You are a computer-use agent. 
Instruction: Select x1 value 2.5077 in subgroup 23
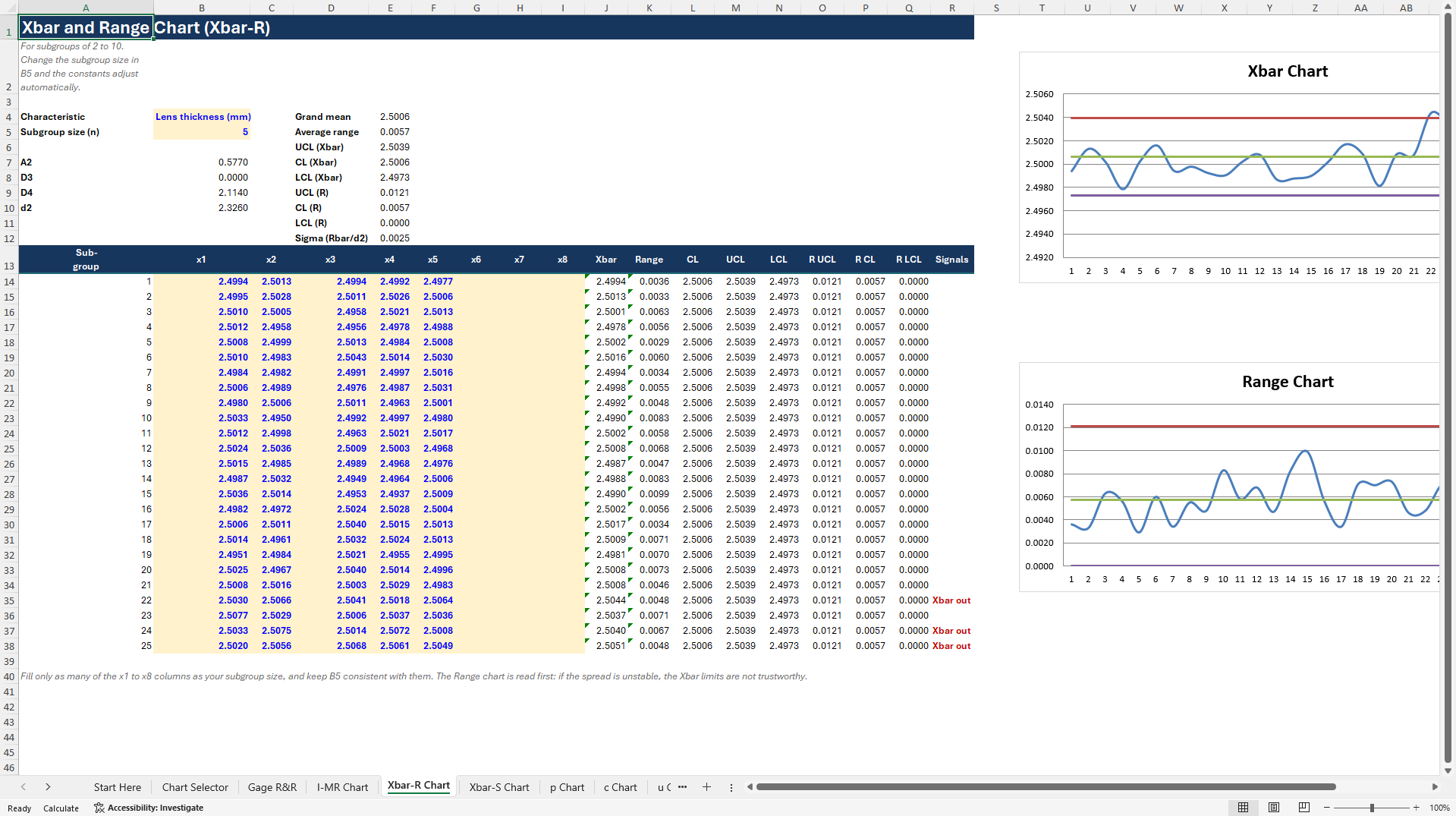[233, 616]
